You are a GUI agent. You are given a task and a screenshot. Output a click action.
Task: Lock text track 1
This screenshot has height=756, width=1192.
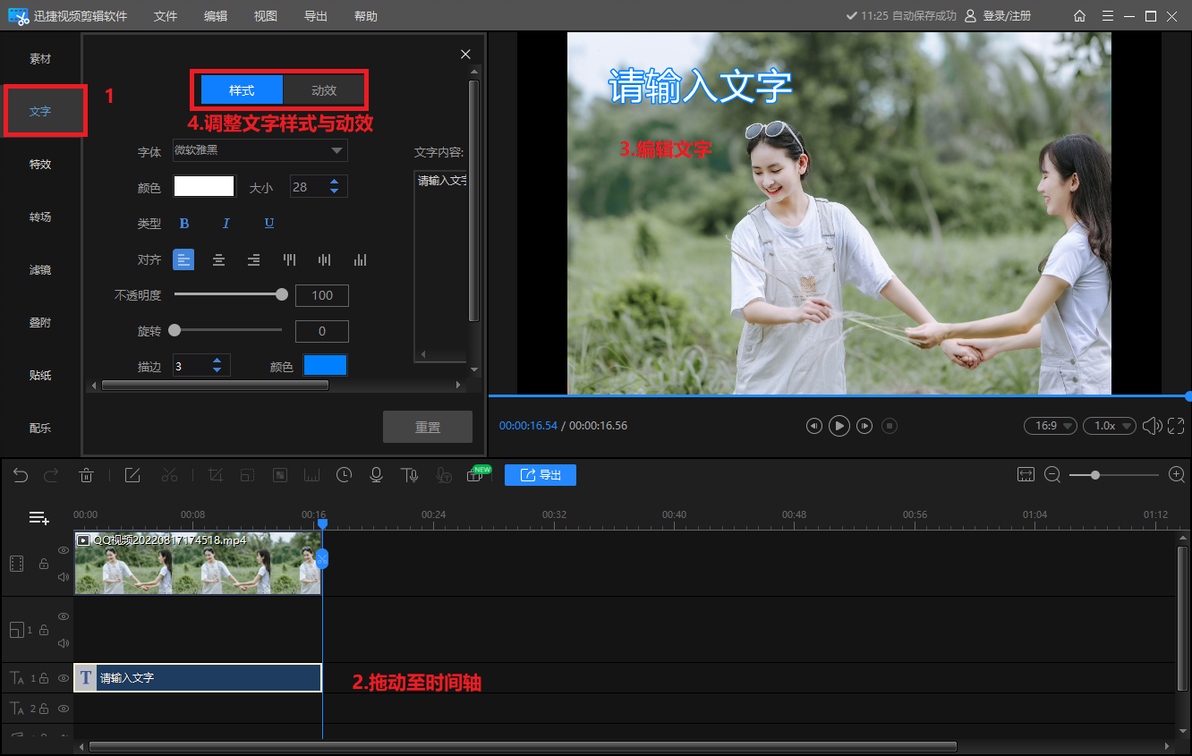pos(44,678)
